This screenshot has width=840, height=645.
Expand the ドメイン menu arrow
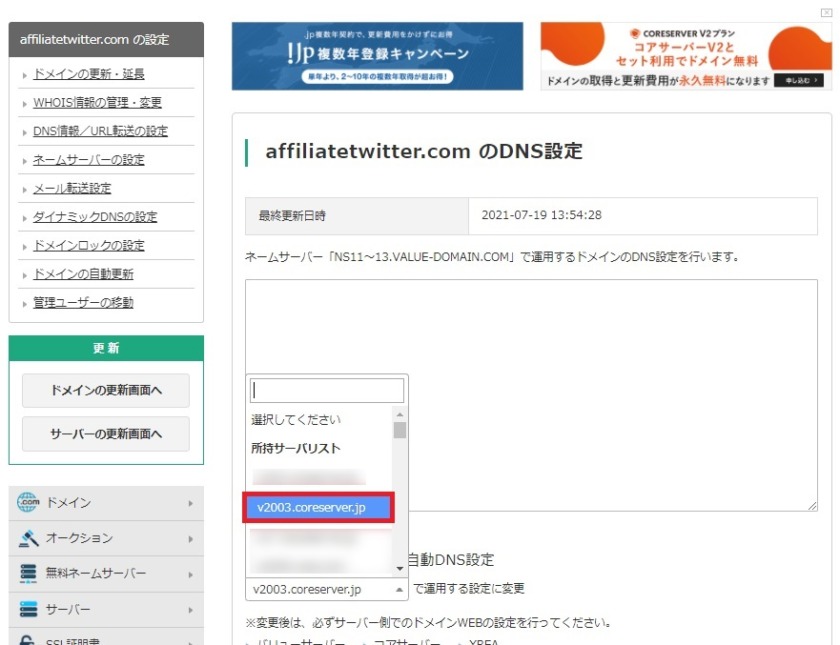pos(190,504)
